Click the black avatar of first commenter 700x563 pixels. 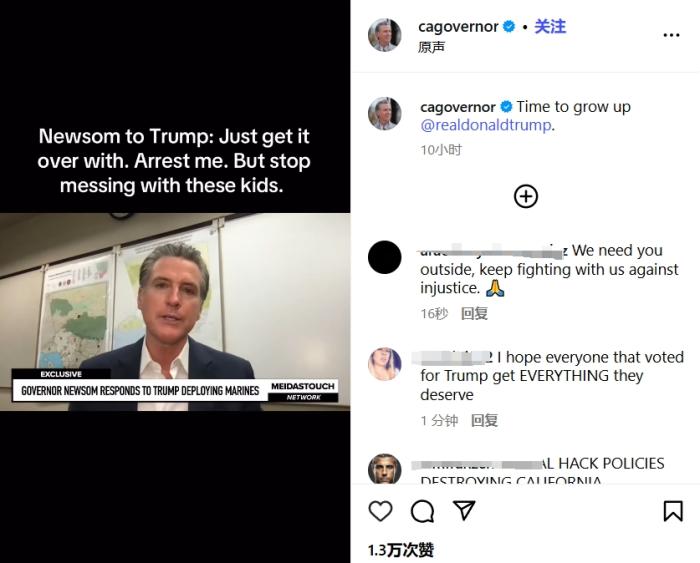385,257
